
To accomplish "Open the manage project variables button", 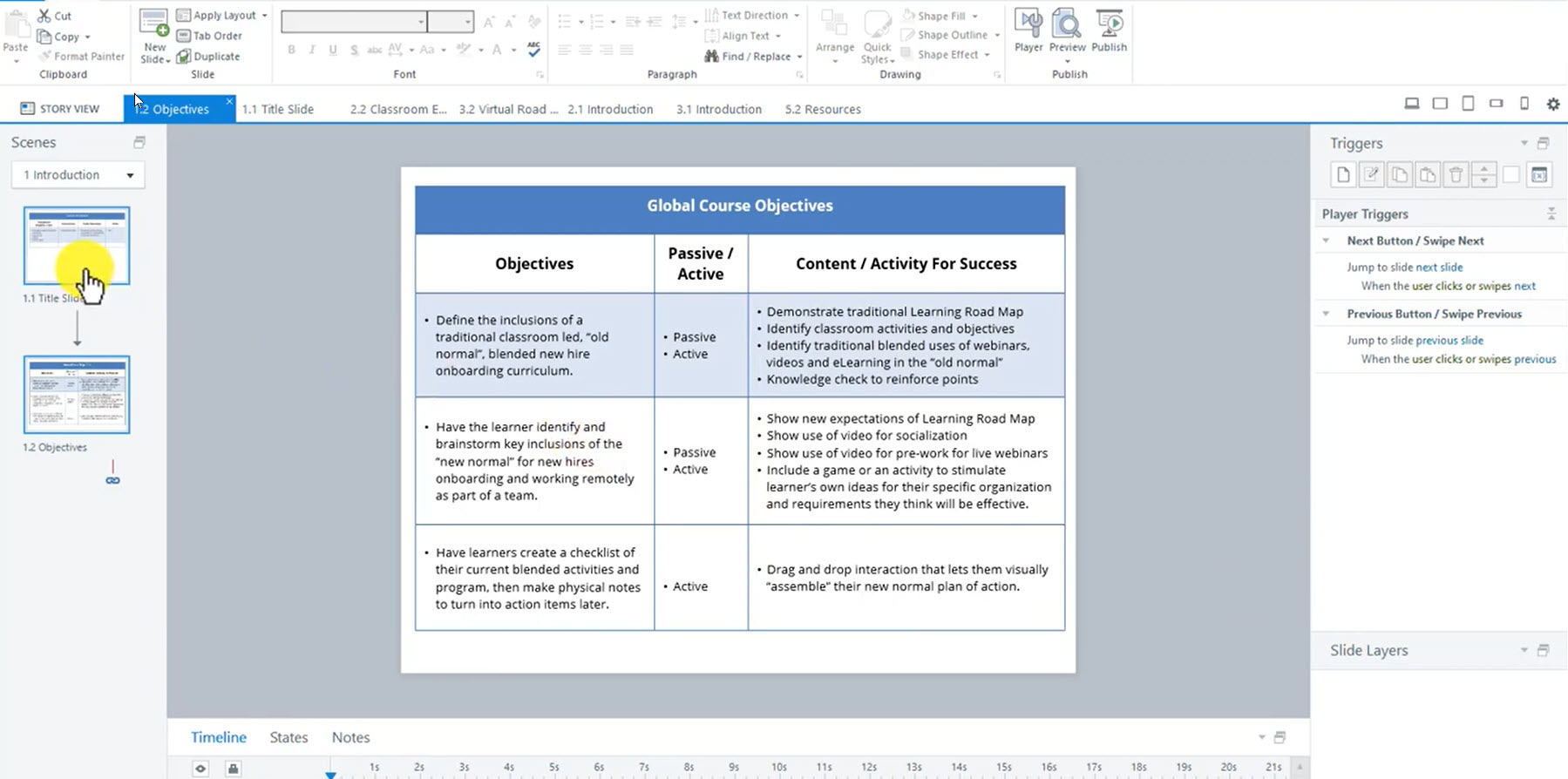I will click(1539, 175).
